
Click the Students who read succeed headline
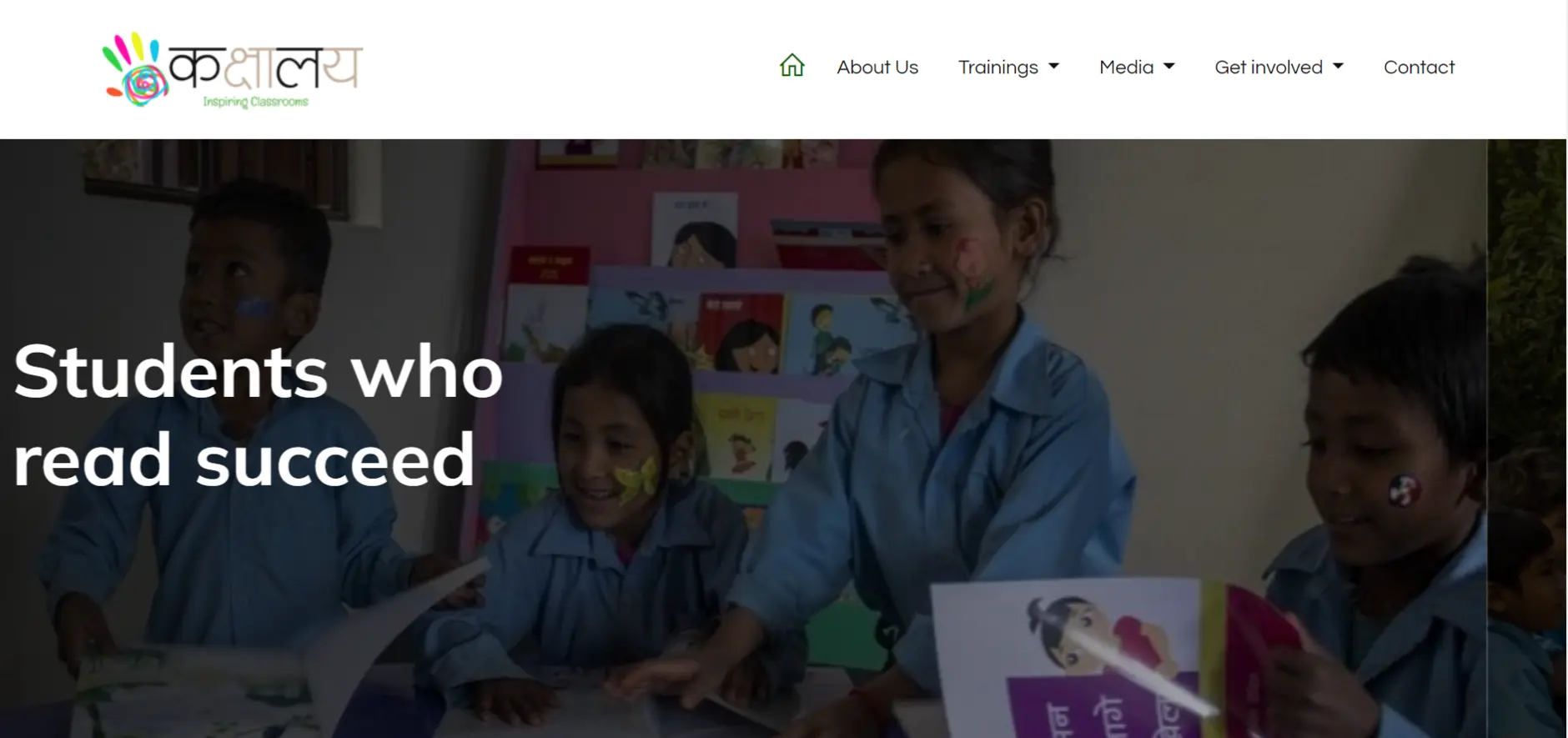(x=258, y=414)
